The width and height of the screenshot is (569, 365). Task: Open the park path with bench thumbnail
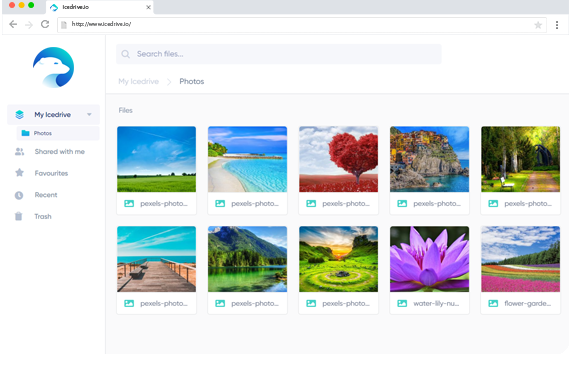(521, 159)
